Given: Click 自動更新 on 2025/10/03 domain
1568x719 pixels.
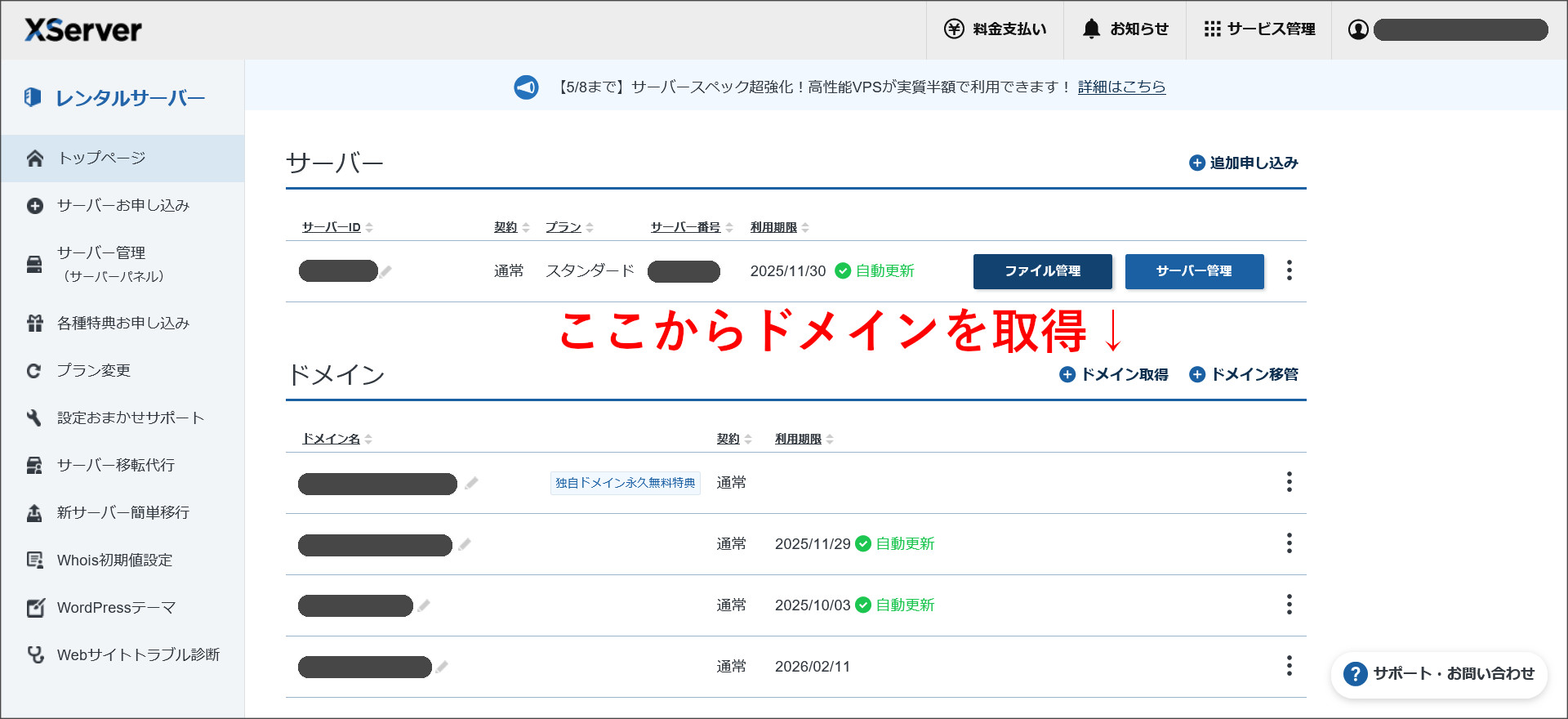Looking at the screenshot, I should (895, 605).
